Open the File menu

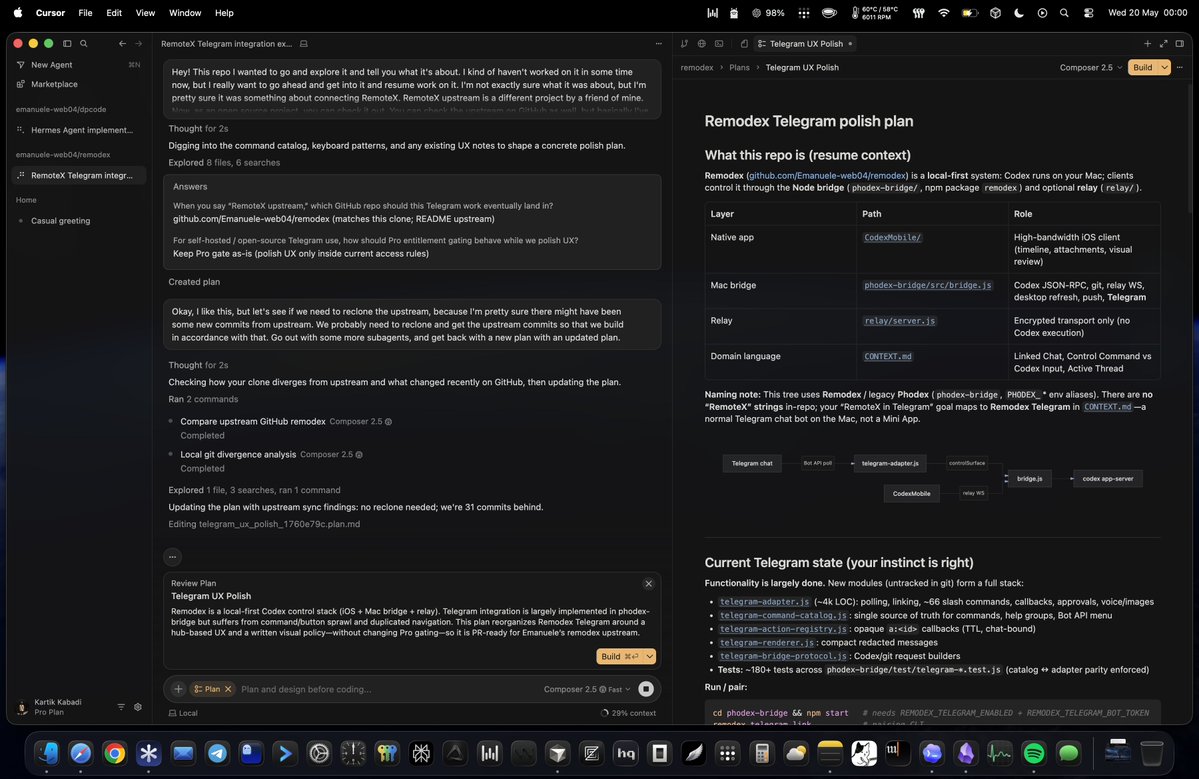tap(85, 13)
